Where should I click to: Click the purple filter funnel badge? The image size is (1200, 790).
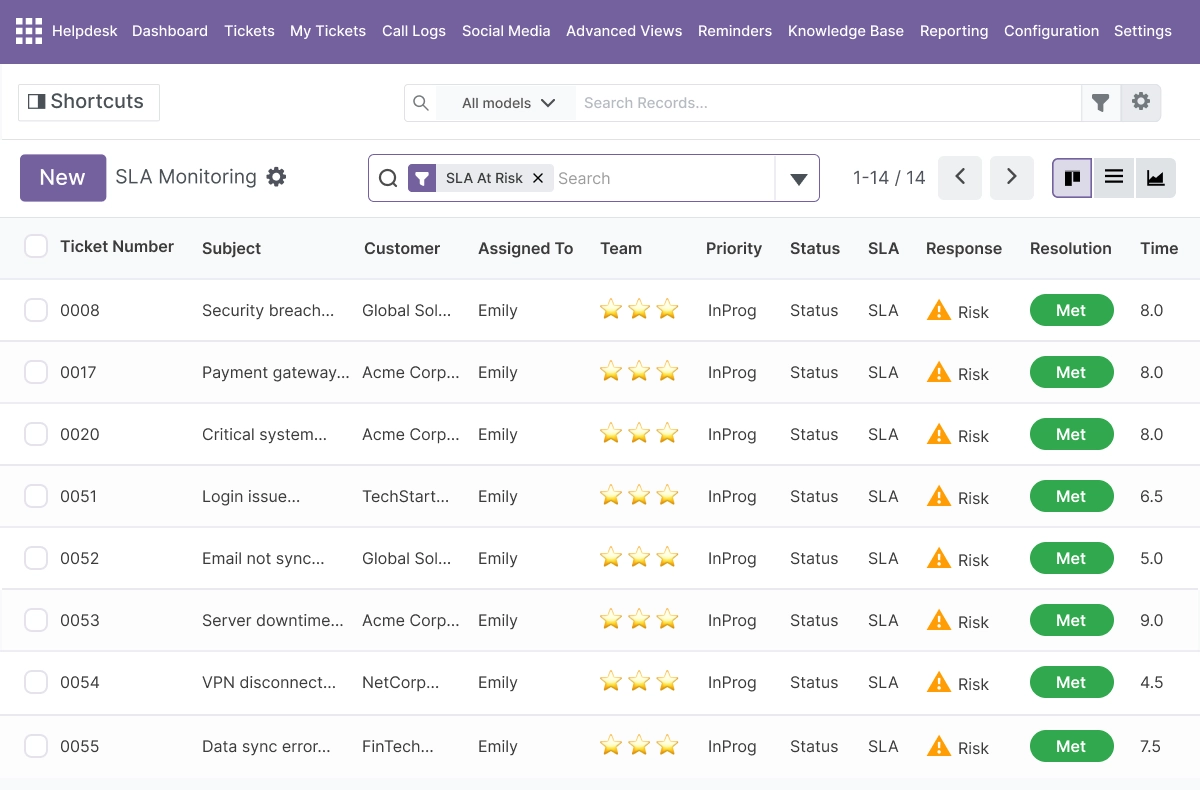422,178
